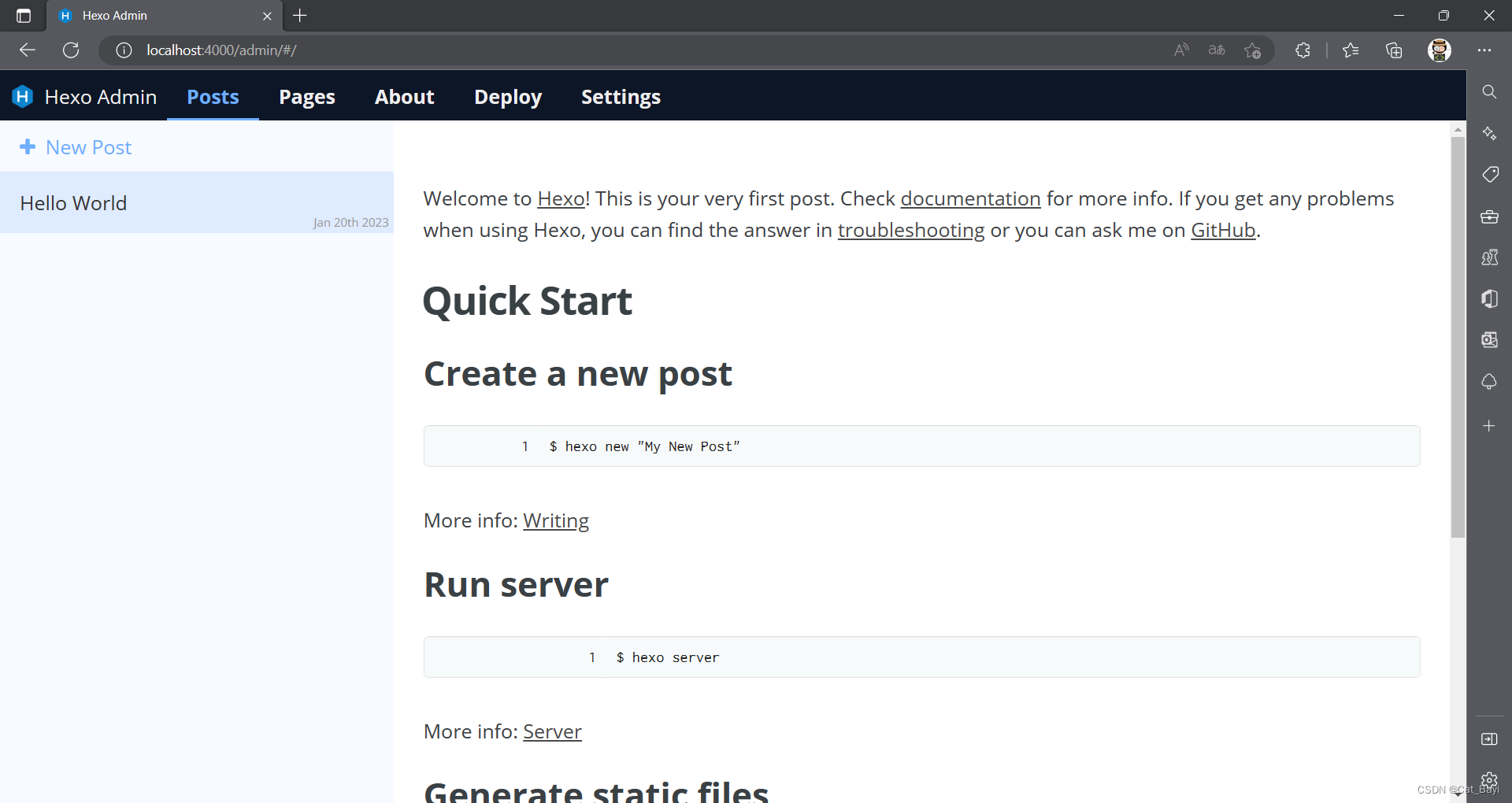Open the sidebar Microsoft 365 icon
This screenshot has height=803, width=1512.
(1489, 298)
